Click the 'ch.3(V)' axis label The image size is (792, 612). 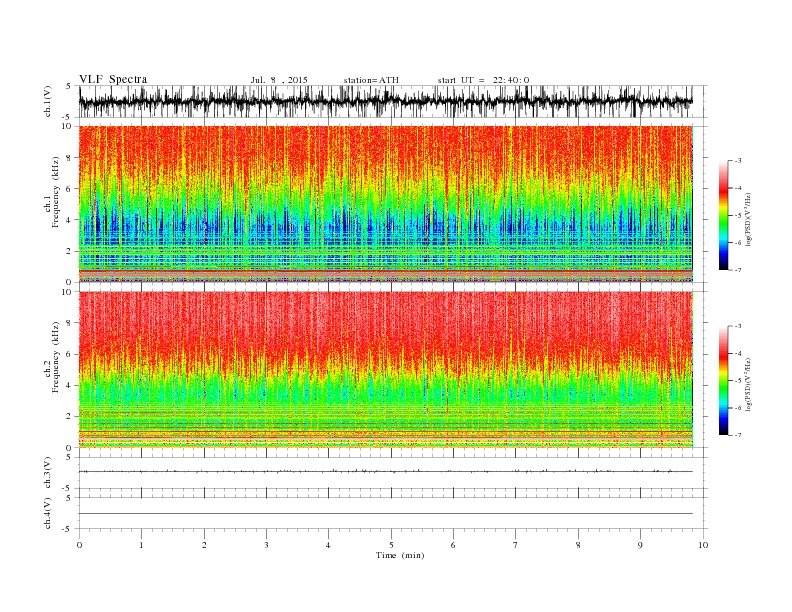(x=48, y=473)
